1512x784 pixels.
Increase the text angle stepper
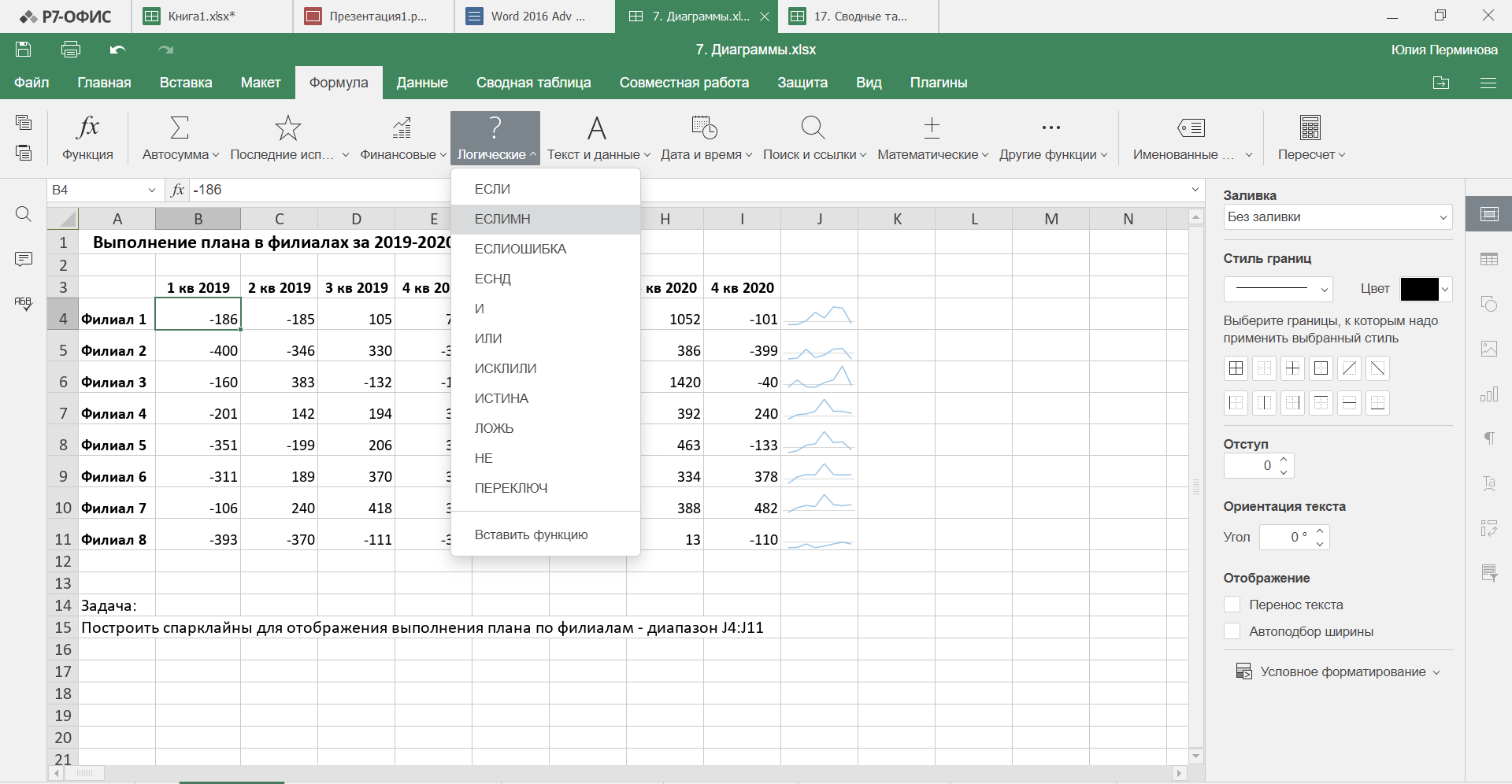tap(1320, 531)
